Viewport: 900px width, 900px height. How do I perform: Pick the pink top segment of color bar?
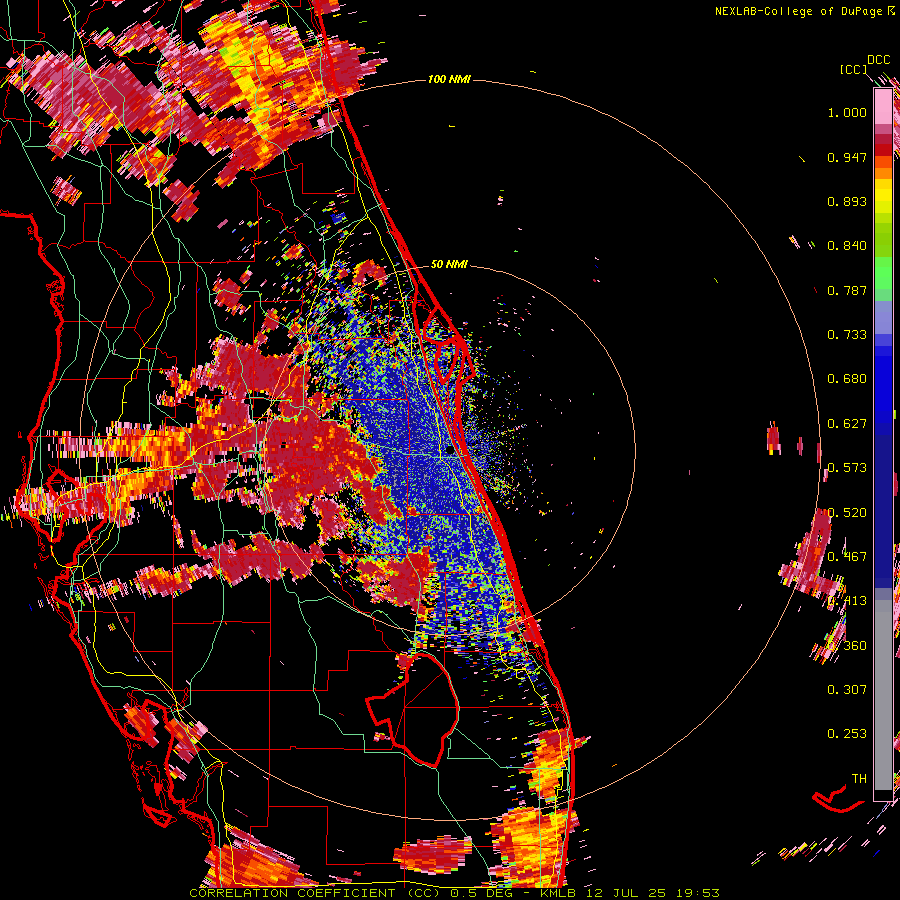(x=883, y=106)
